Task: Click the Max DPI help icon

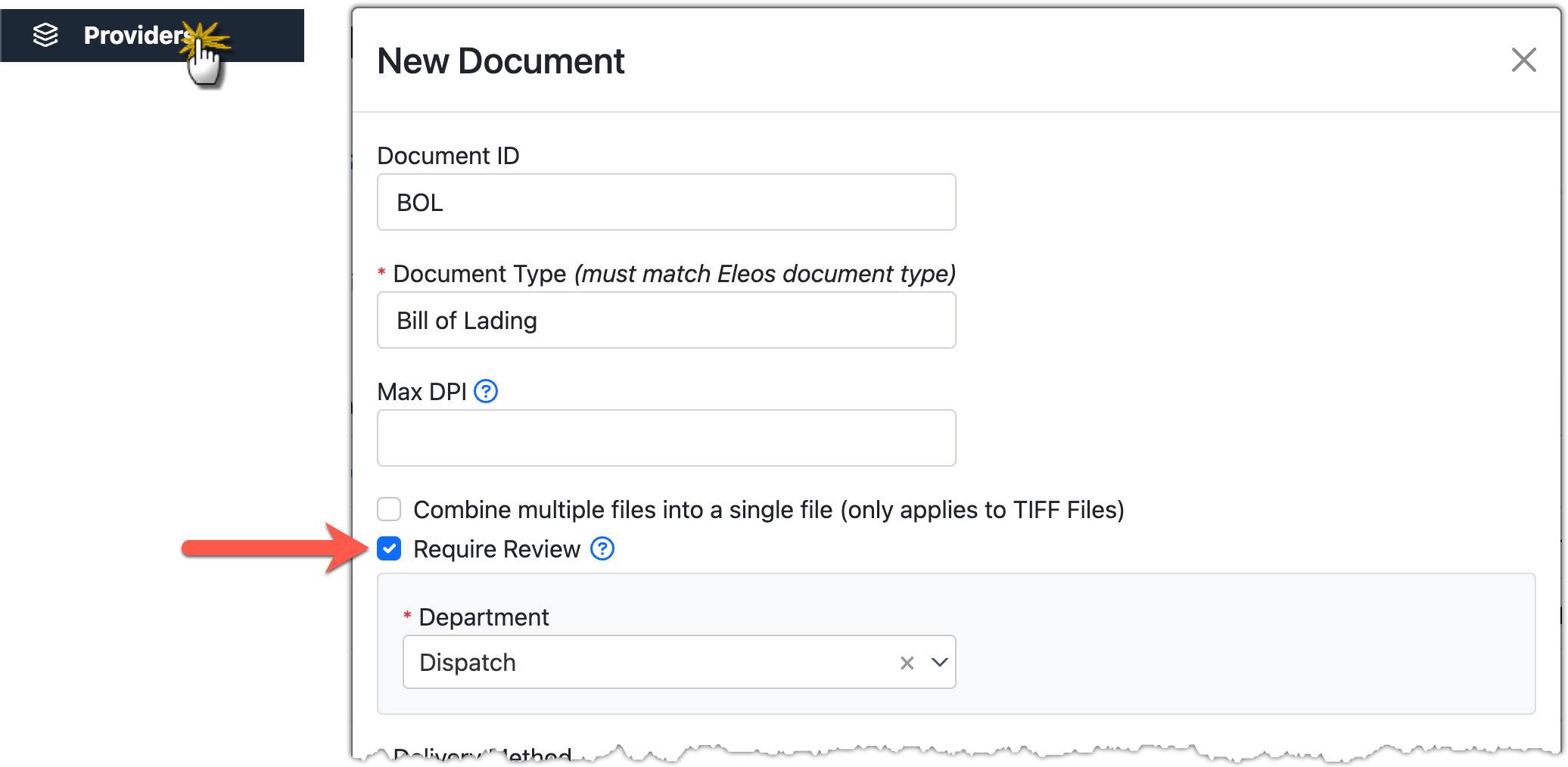Action: coord(485,392)
